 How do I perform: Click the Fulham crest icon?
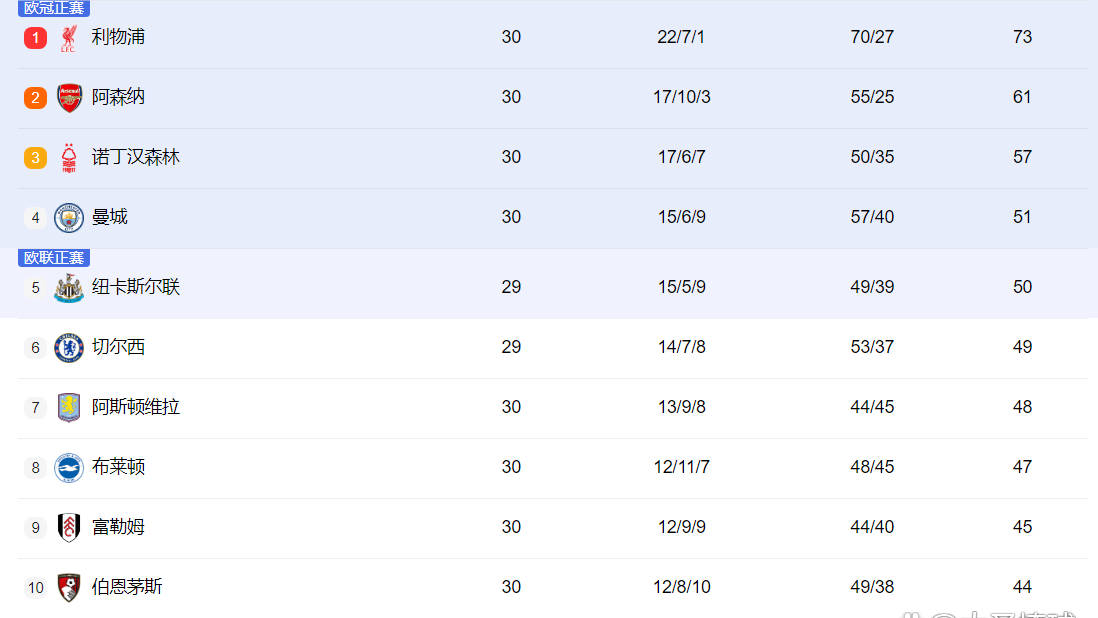69,528
